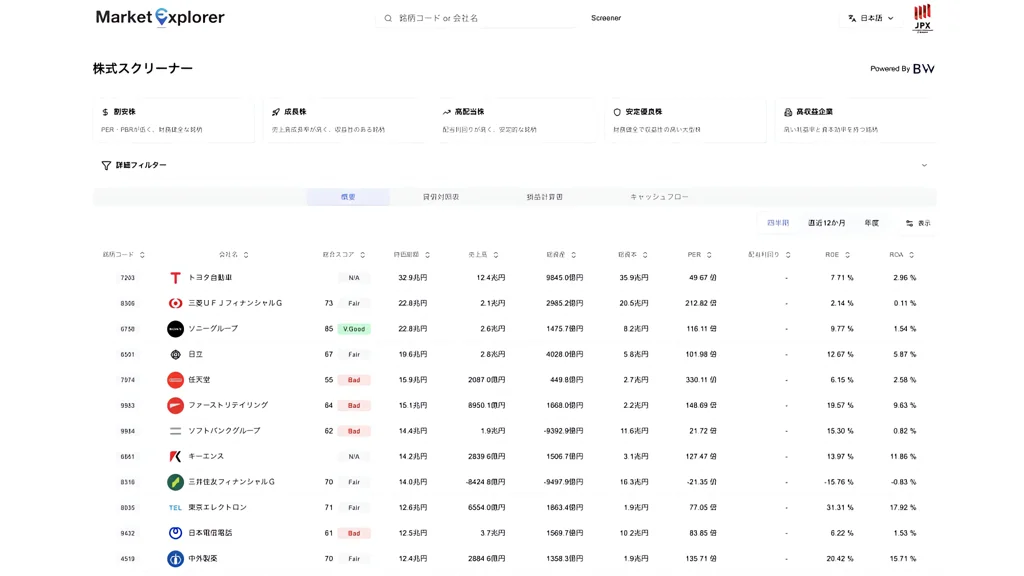
Task: Click the V.Good badge on ソニーグループ row
Action: [354, 329]
